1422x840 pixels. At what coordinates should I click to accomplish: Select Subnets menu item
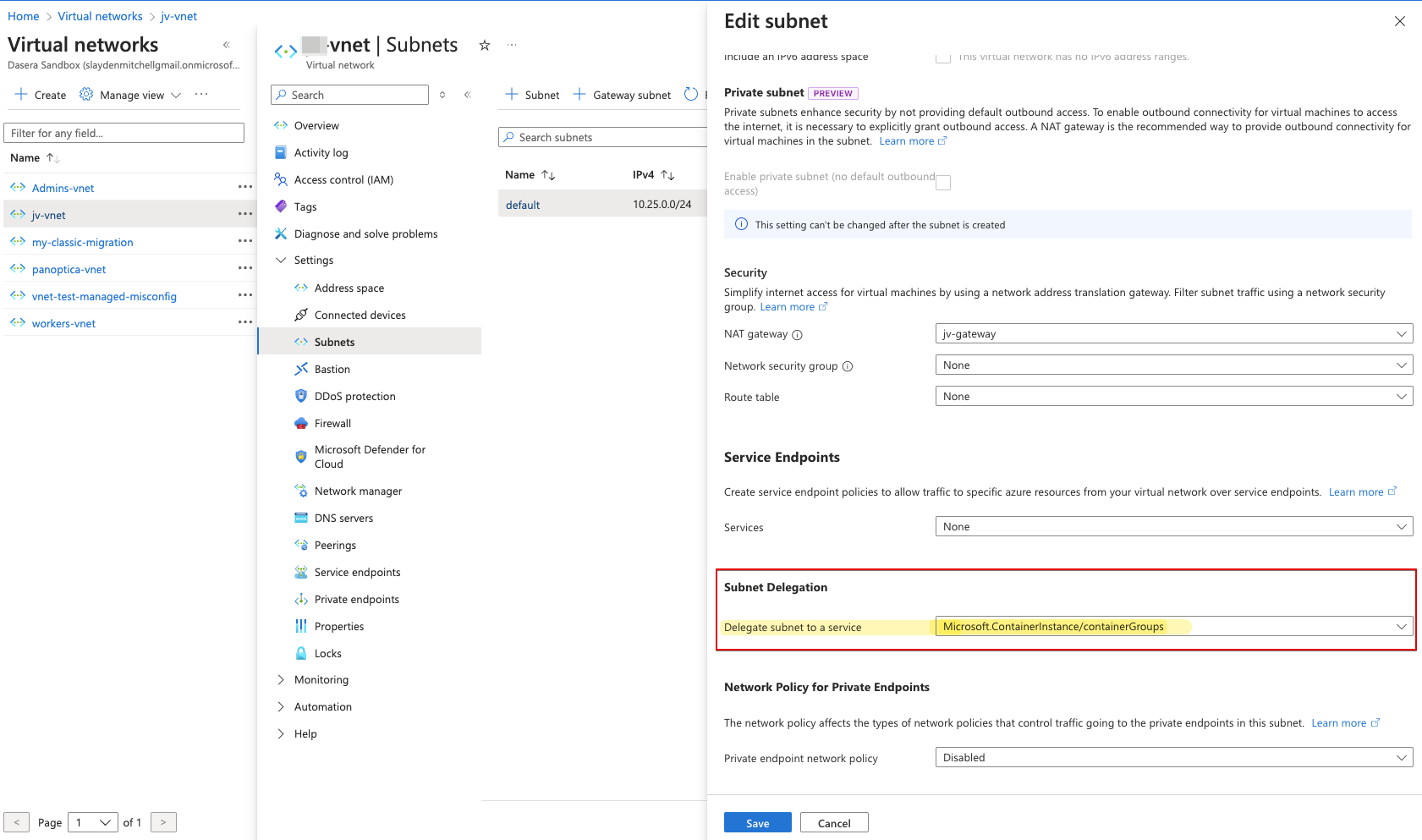coord(370,342)
